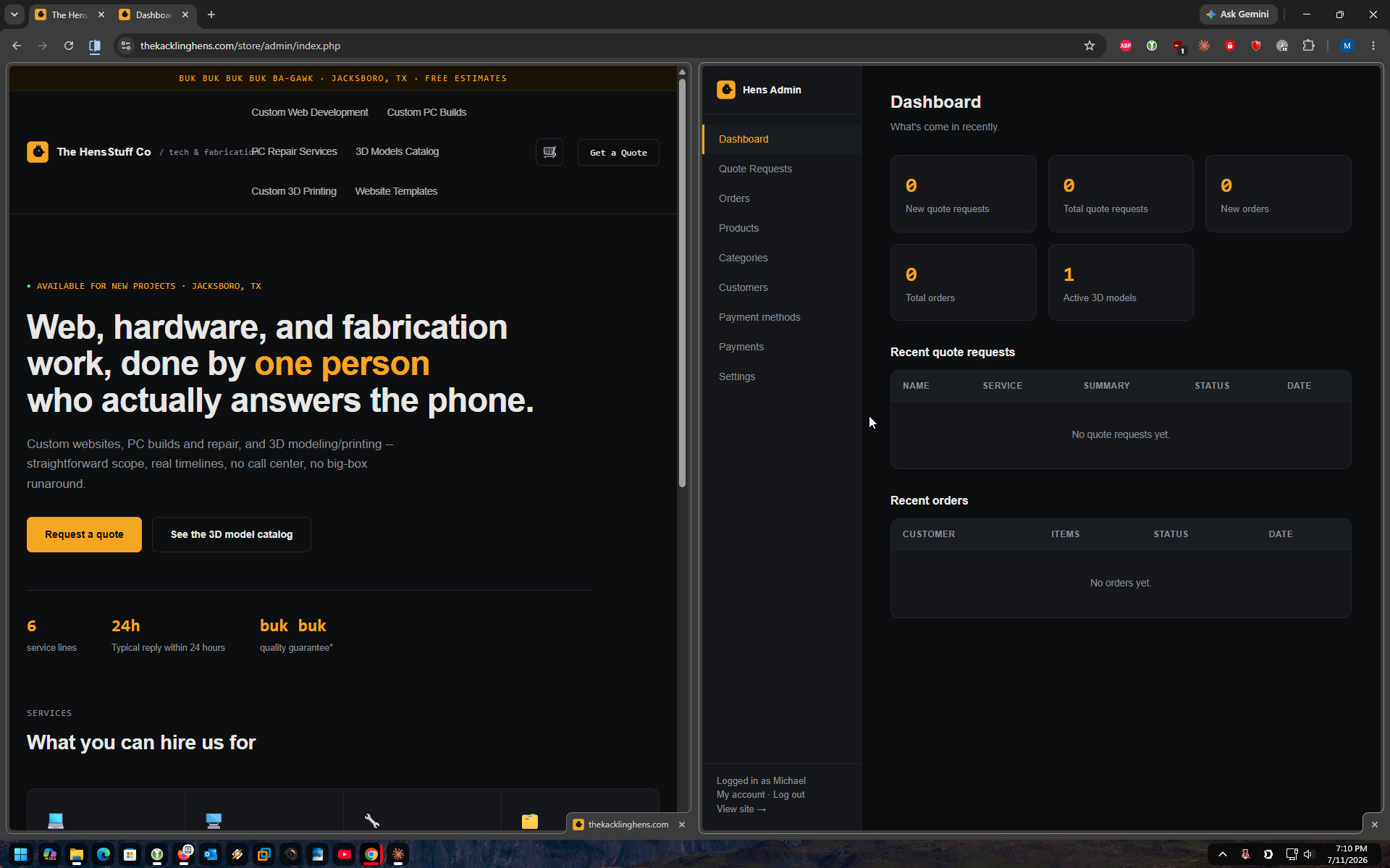The width and height of the screenshot is (1390, 868).
Task: Close the split view panel
Action: [1375, 825]
